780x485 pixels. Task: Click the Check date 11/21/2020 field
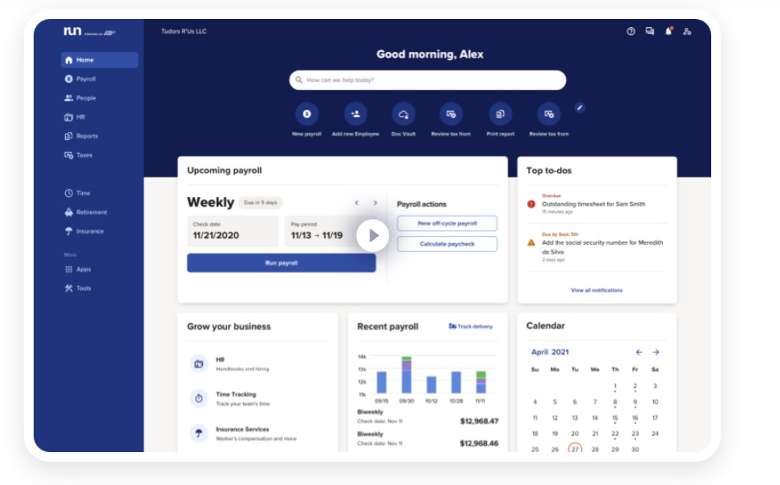pyautogui.click(x=233, y=231)
